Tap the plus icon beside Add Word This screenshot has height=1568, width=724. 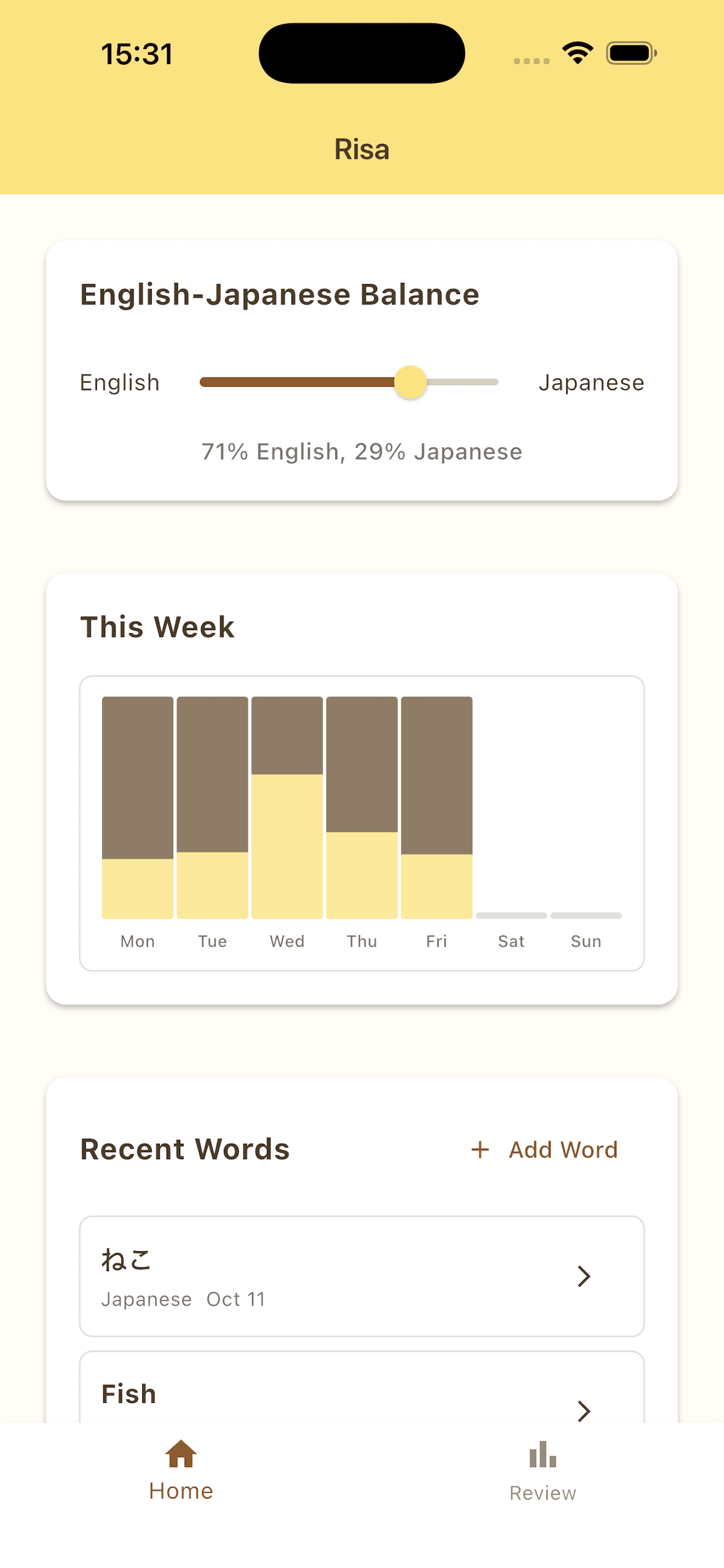tap(480, 1149)
